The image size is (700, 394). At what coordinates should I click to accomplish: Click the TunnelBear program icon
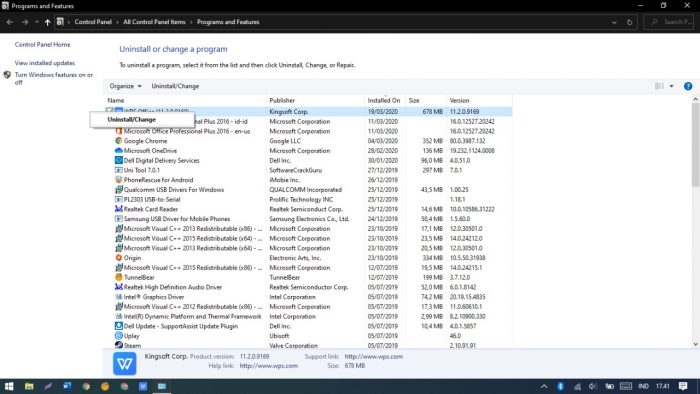[118, 278]
